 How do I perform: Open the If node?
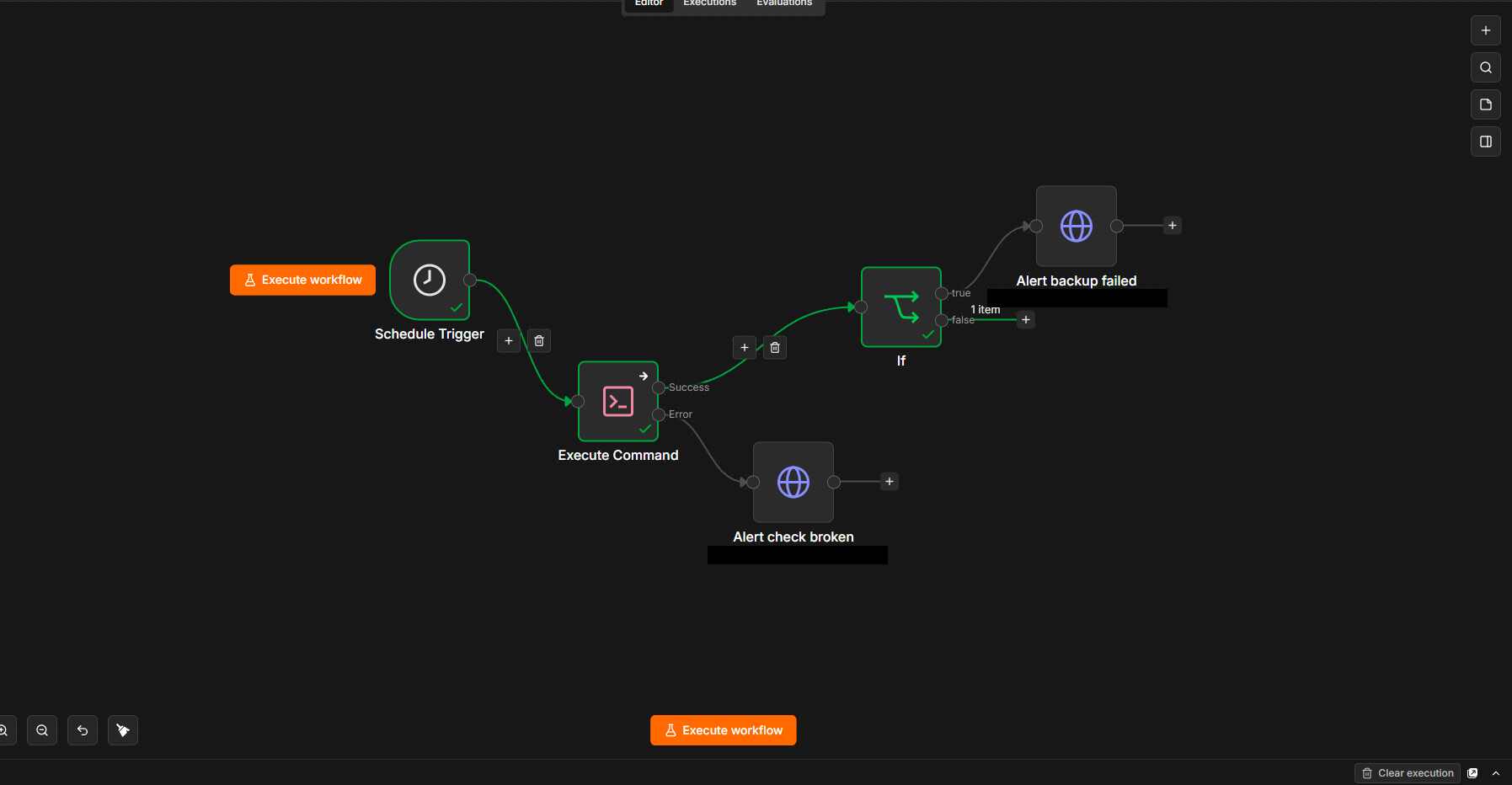[901, 307]
